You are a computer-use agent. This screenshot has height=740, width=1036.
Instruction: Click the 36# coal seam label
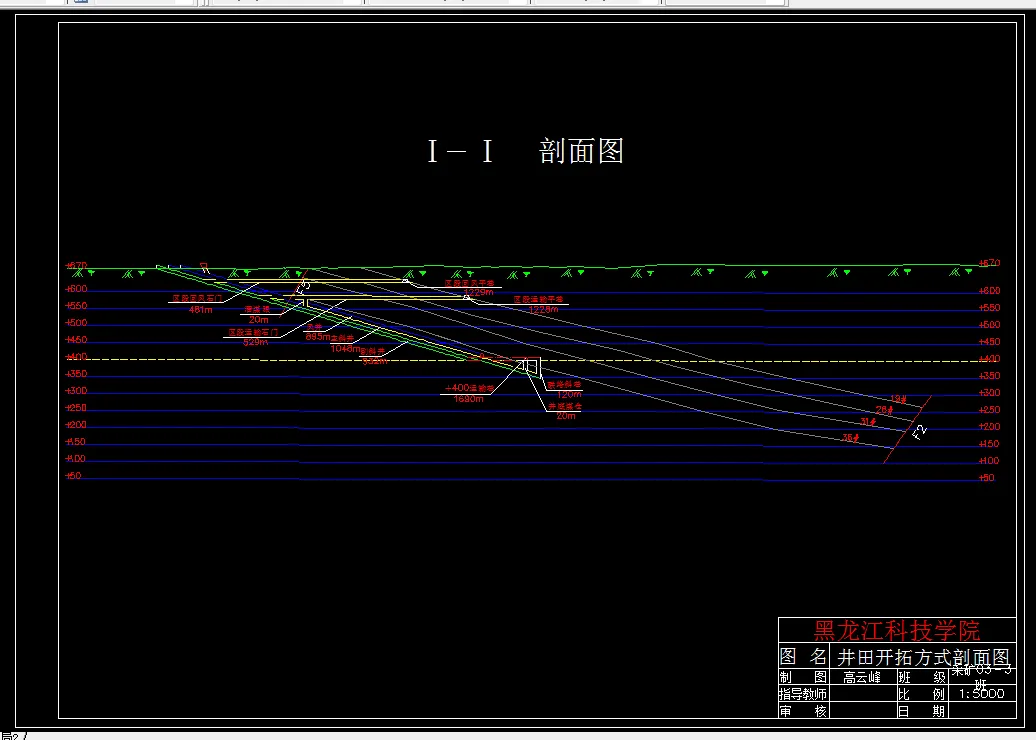pyautogui.click(x=851, y=438)
